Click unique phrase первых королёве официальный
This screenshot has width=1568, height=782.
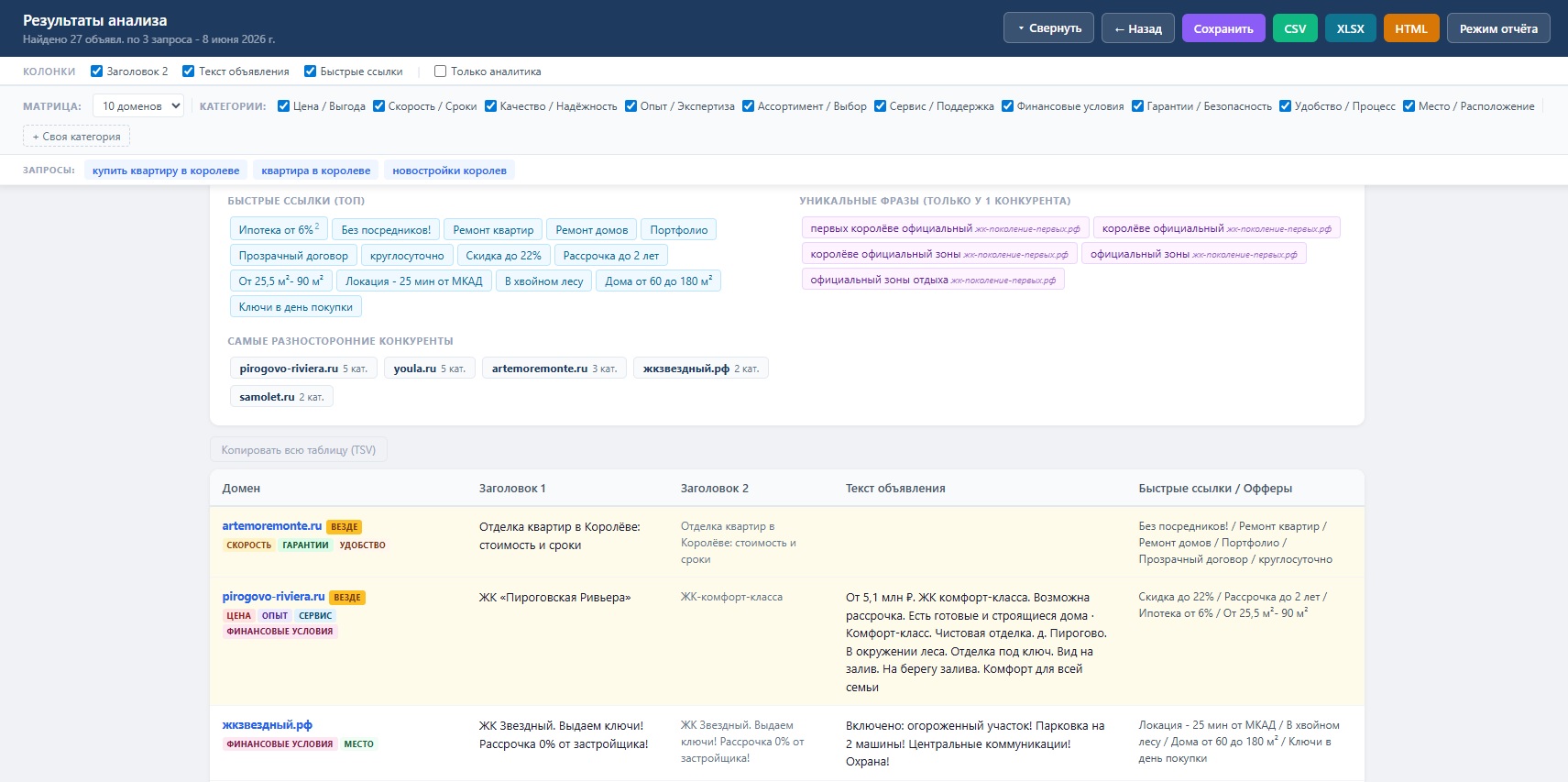click(x=945, y=228)
